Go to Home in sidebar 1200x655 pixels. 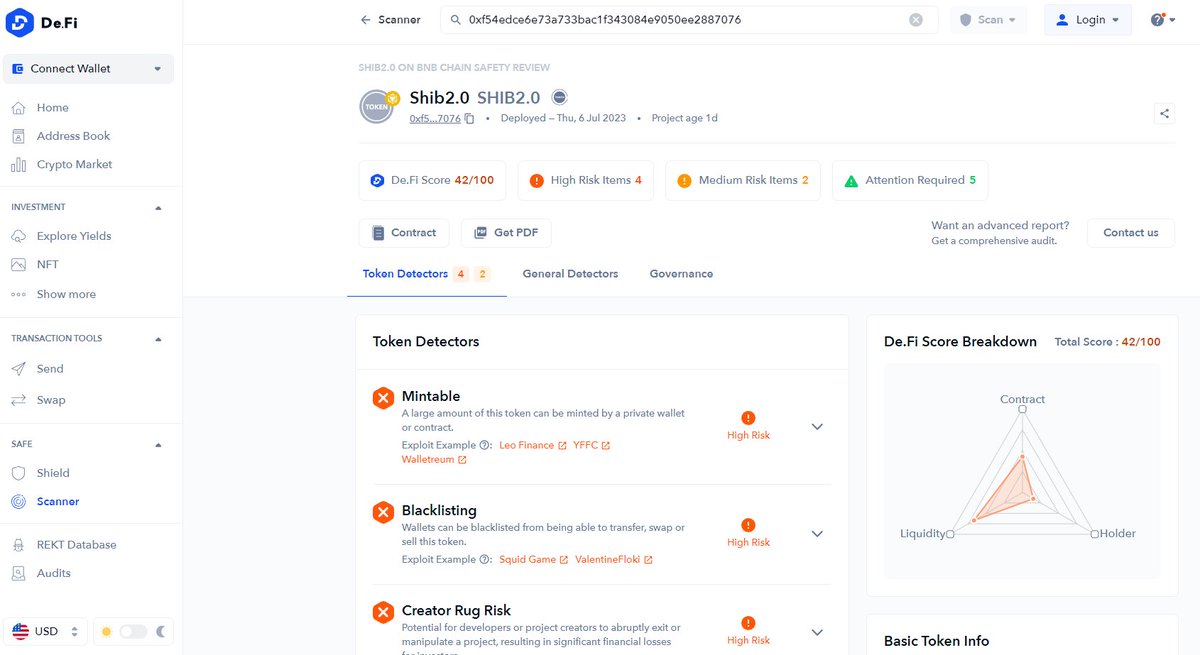coord(52,108)
